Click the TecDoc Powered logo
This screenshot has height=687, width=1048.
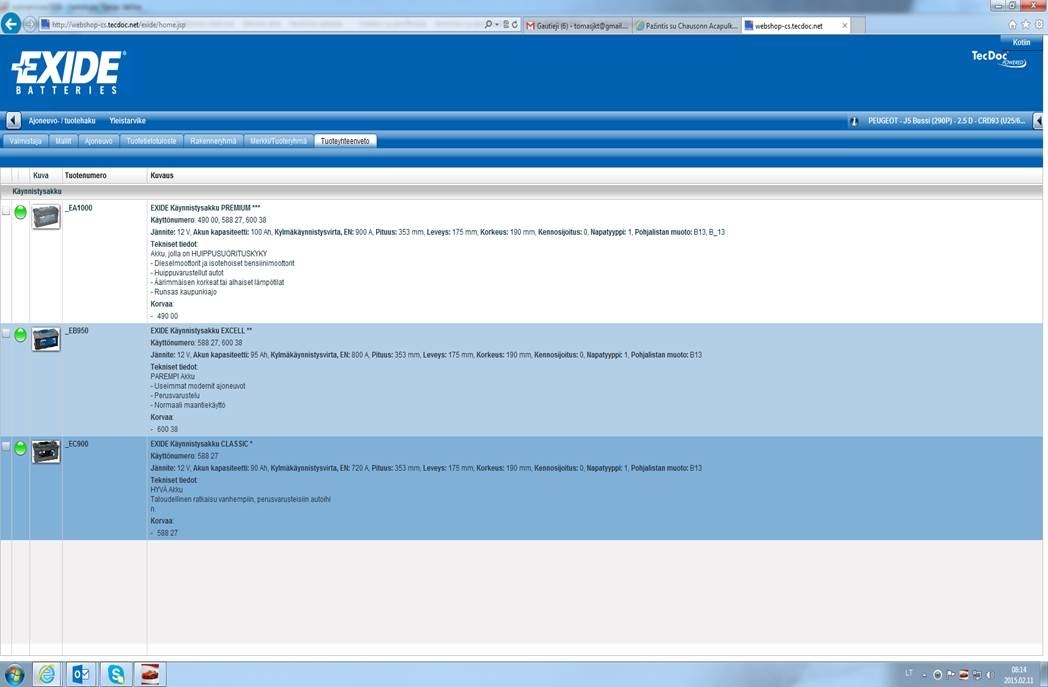tap(999, 59)
